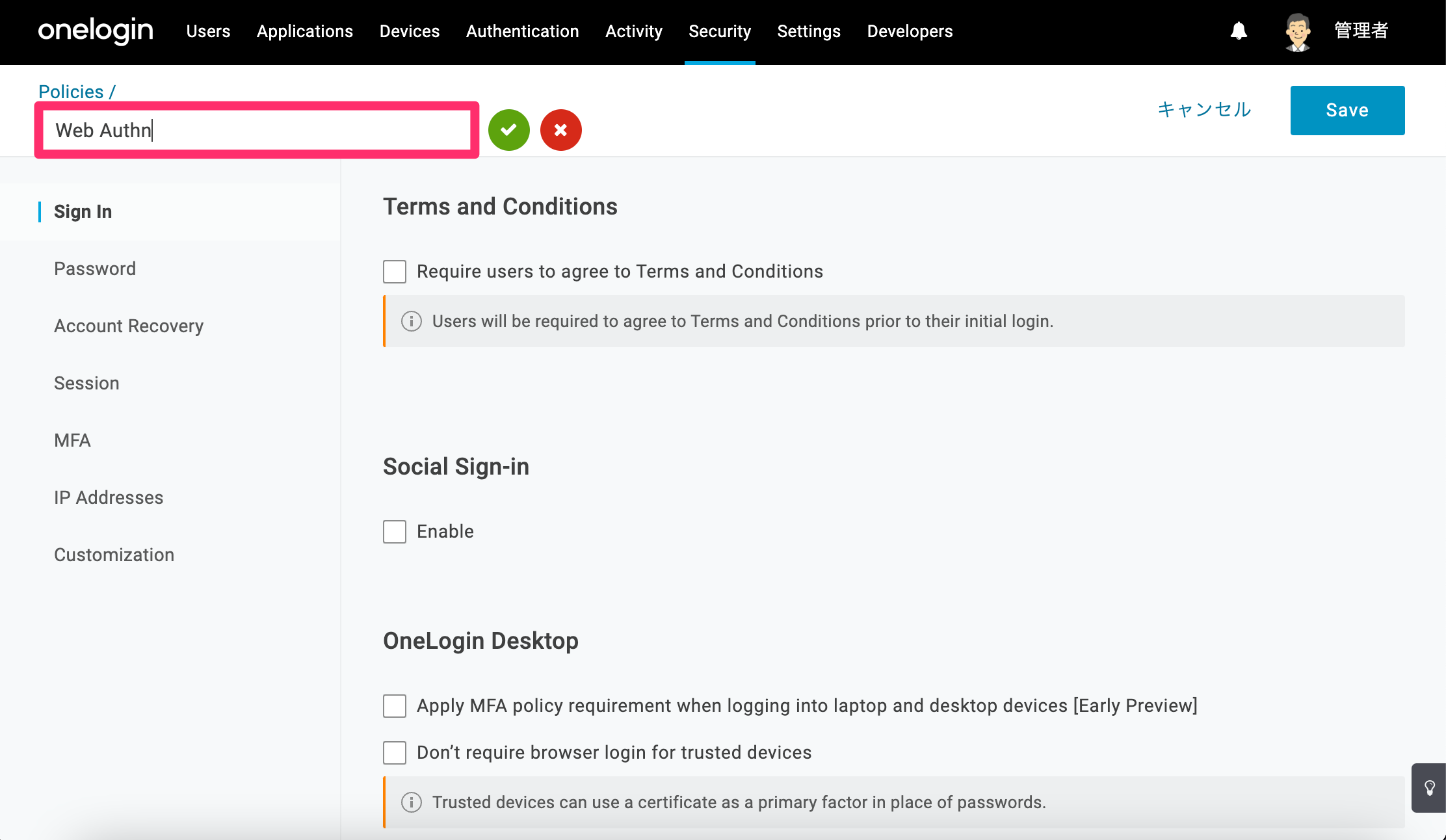Open the 管理者 account menu
Screen dimensions: 1446x840
tap(1361, 31)
